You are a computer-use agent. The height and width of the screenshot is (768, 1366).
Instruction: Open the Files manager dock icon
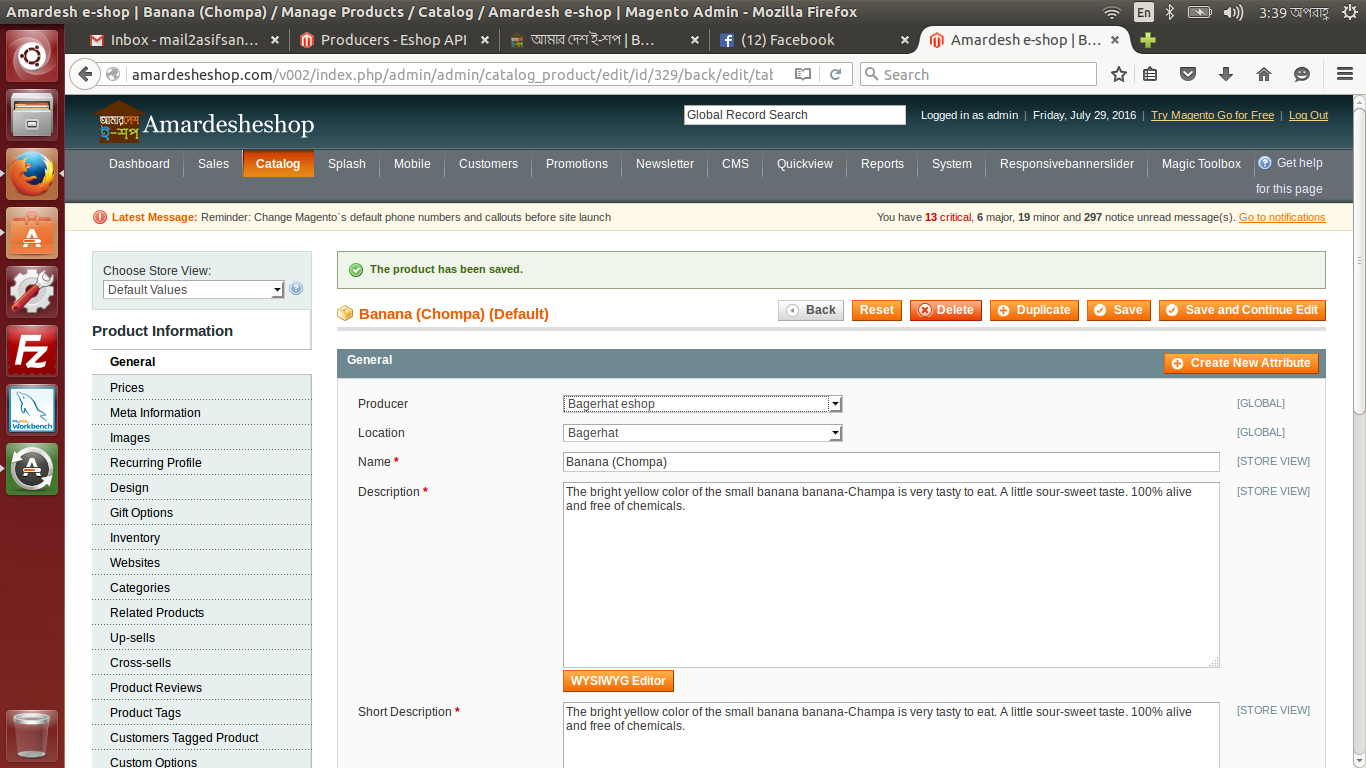pos(33,114)
